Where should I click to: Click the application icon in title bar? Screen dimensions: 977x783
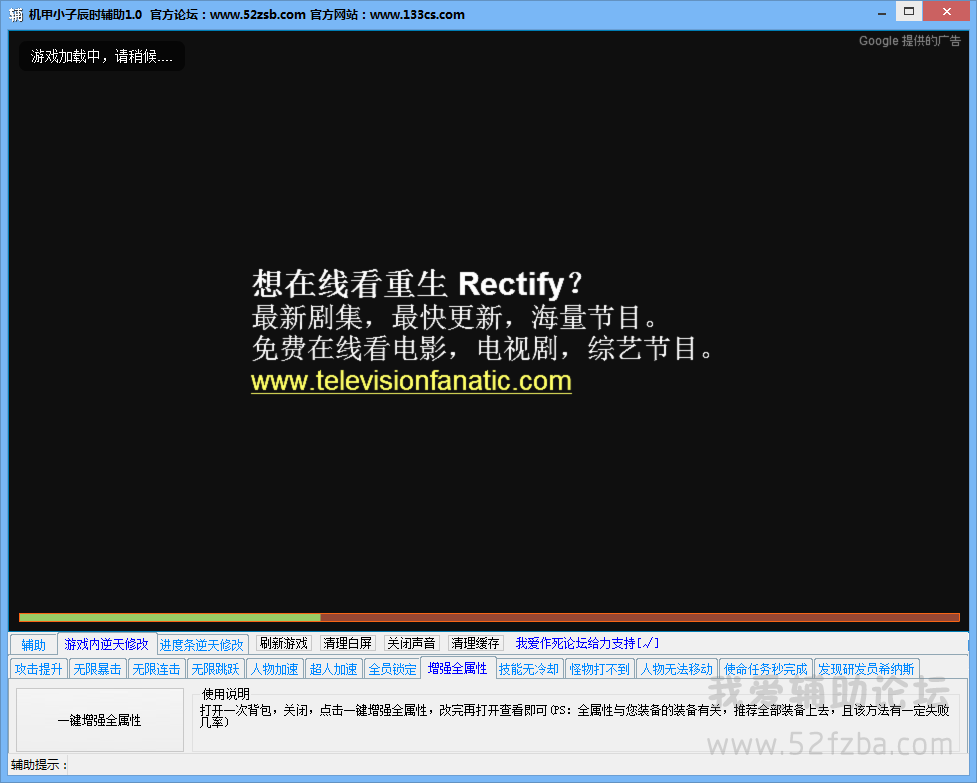16,14
